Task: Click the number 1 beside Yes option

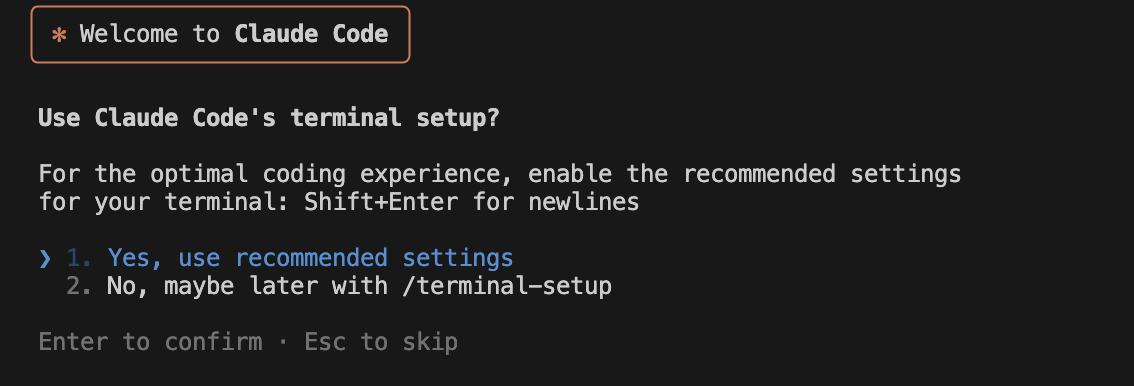Action: (80, 258)
